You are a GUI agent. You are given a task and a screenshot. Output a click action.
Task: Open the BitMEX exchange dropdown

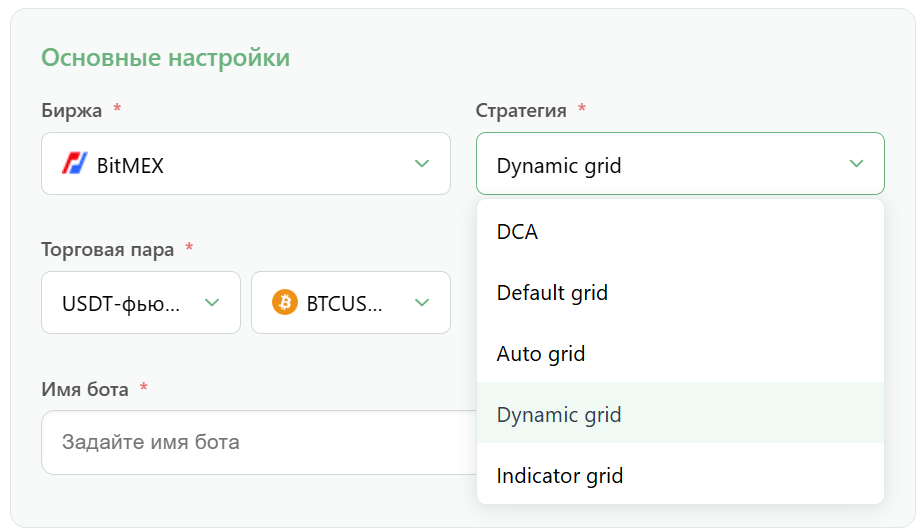(x=246, y=164)
